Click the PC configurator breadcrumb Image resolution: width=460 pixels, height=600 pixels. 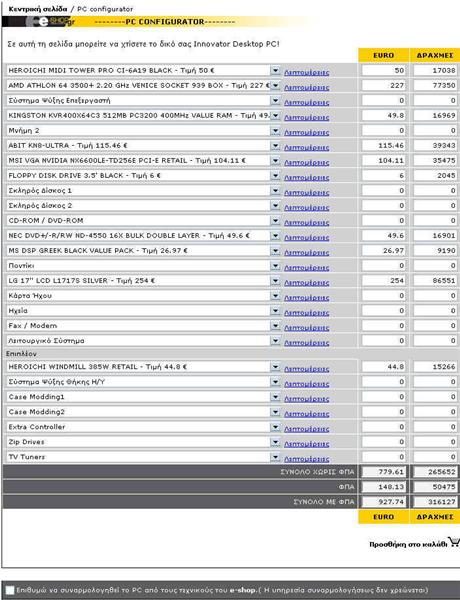(x=105, y=9)
